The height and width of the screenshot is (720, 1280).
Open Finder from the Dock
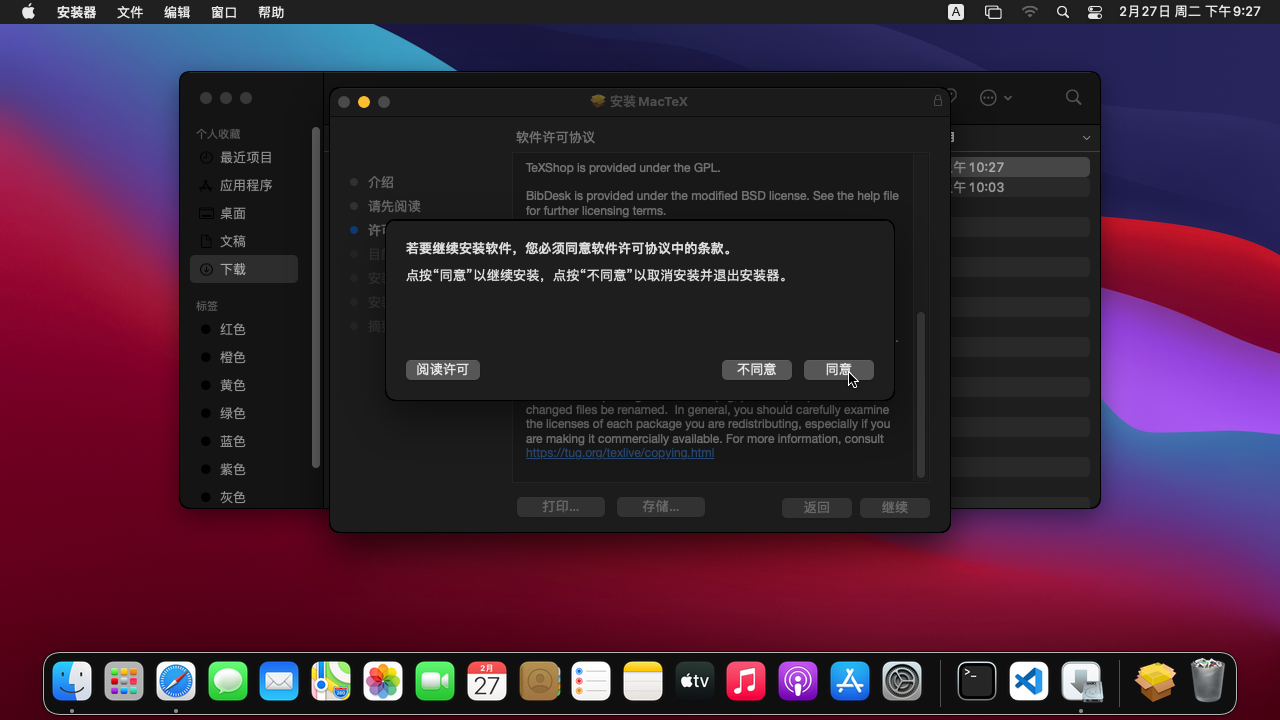[x=72, y=681]
